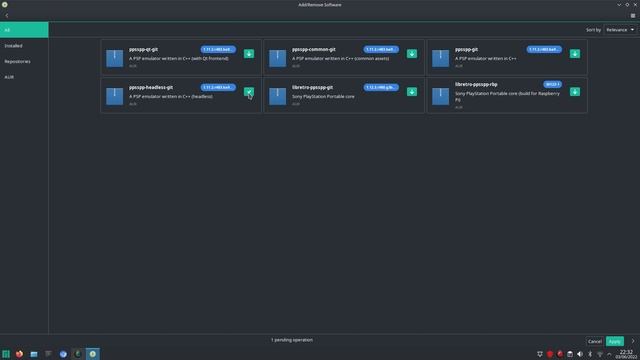The width and height of the screenshot is (640, 360).
Task: Open ppsspp-headless-git package title
Action: (151, 87)
